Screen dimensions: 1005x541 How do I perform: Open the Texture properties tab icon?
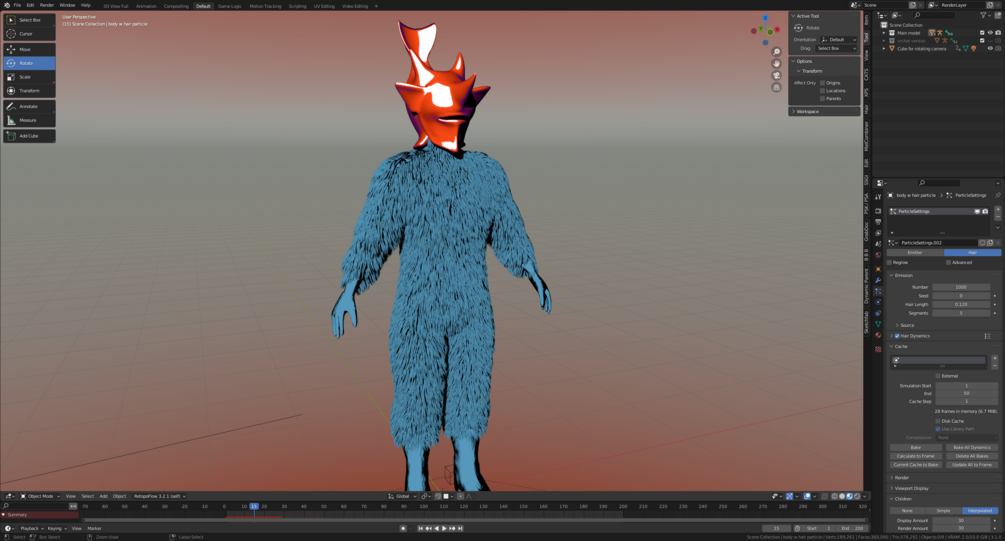(878, 349)
